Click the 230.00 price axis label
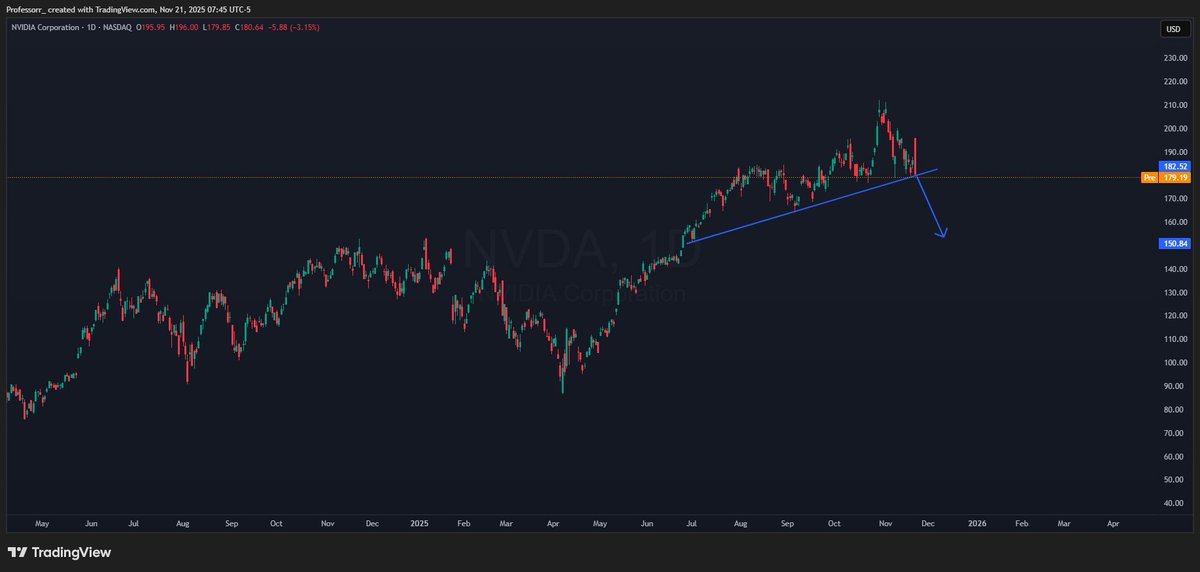 tap(1174, 58)
